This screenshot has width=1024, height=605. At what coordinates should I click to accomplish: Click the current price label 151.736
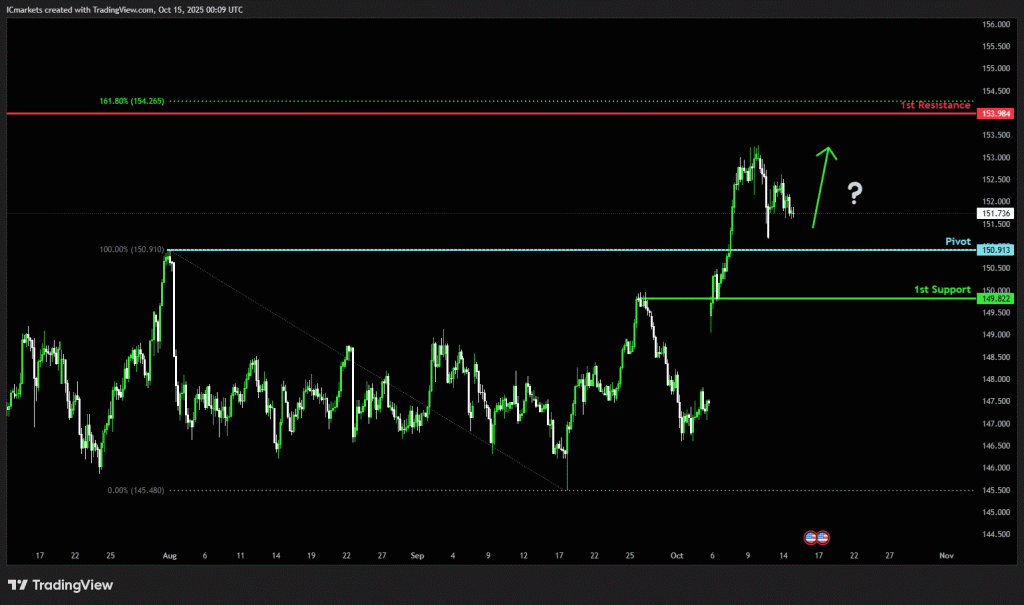997,213
